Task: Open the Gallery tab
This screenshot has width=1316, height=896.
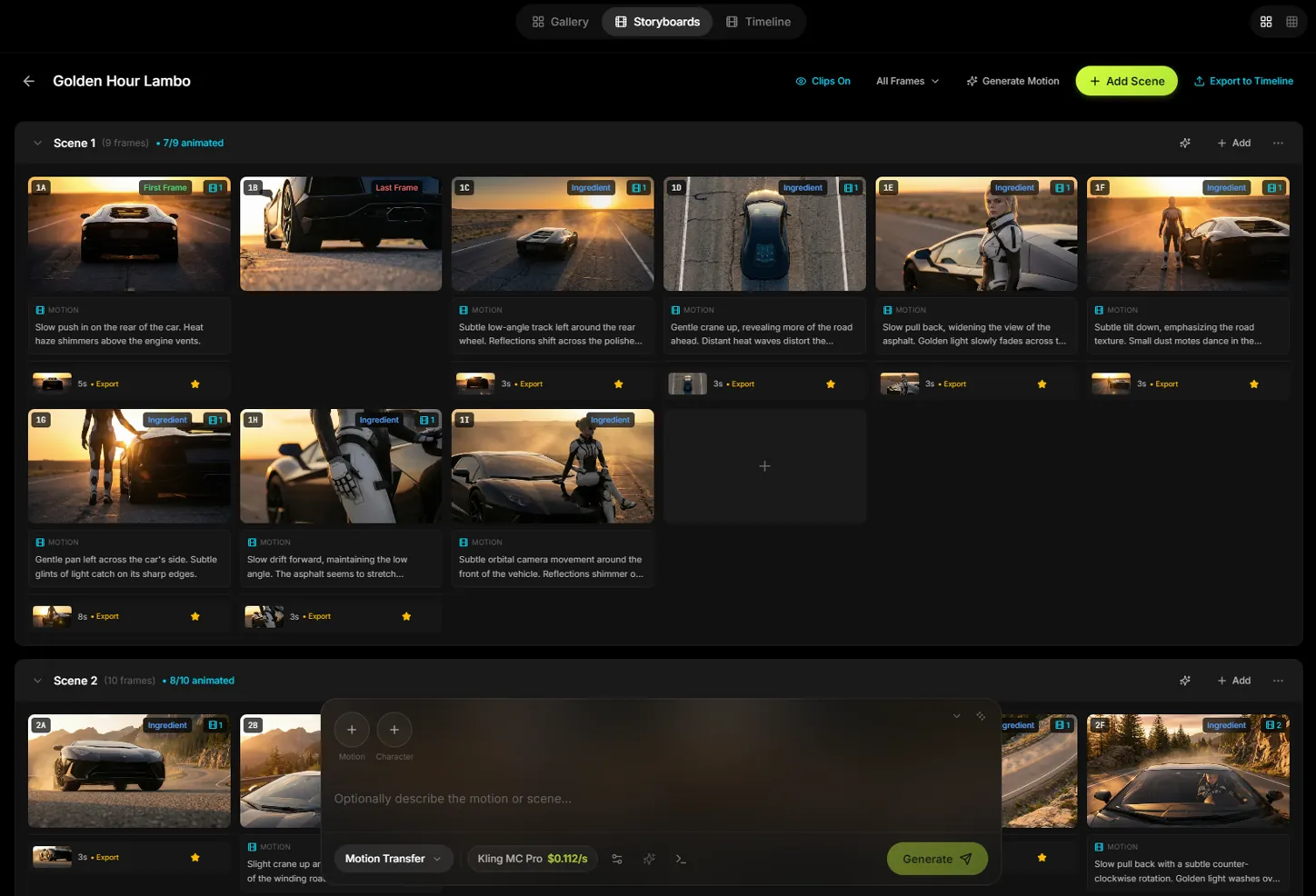Action: coord(560,21)
